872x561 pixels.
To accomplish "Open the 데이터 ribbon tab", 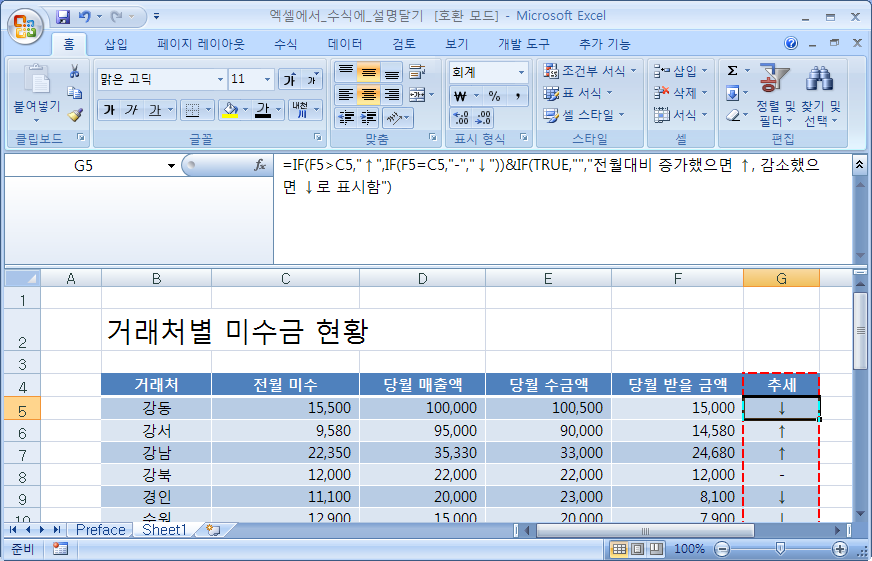I will [345, 44].
